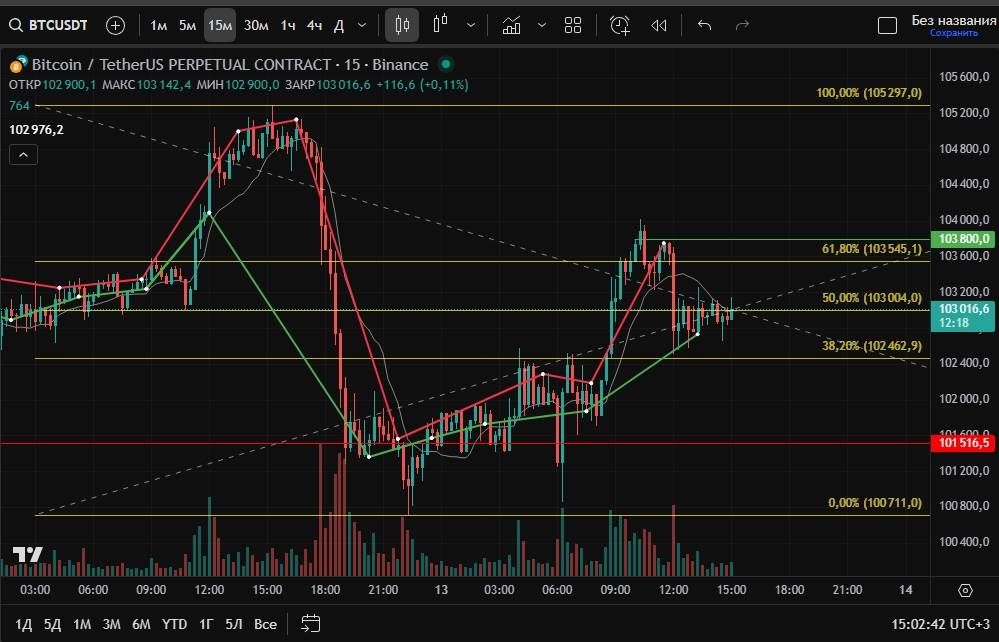The image size is (999, 642).
Task: Open the indicator templates grid icon
Action: pos(573,25)
